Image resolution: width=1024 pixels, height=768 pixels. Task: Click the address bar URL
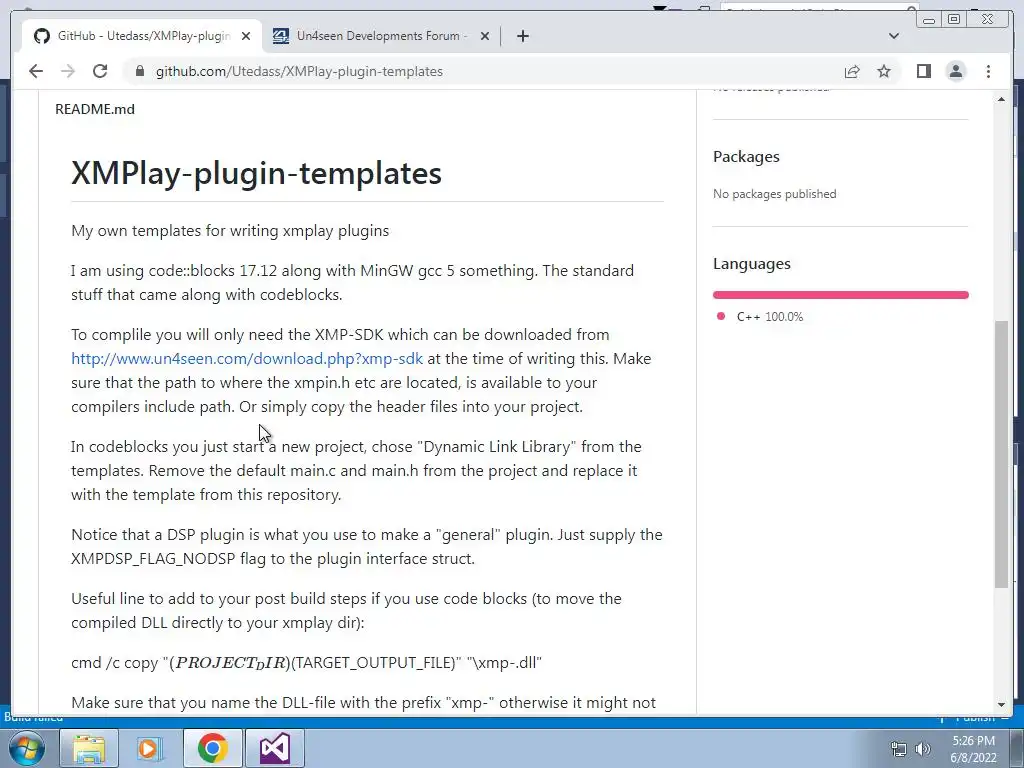tap(299, 71)
